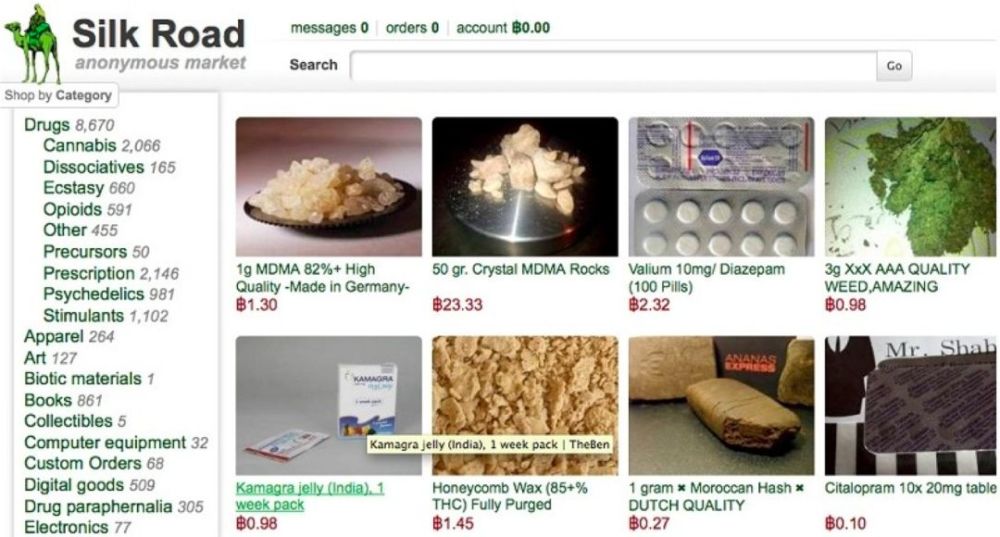This screenshot has width=1000, height=537.
Task: Open the 1g MDMA 82% product thumbnail
Action: click(328, 187)
